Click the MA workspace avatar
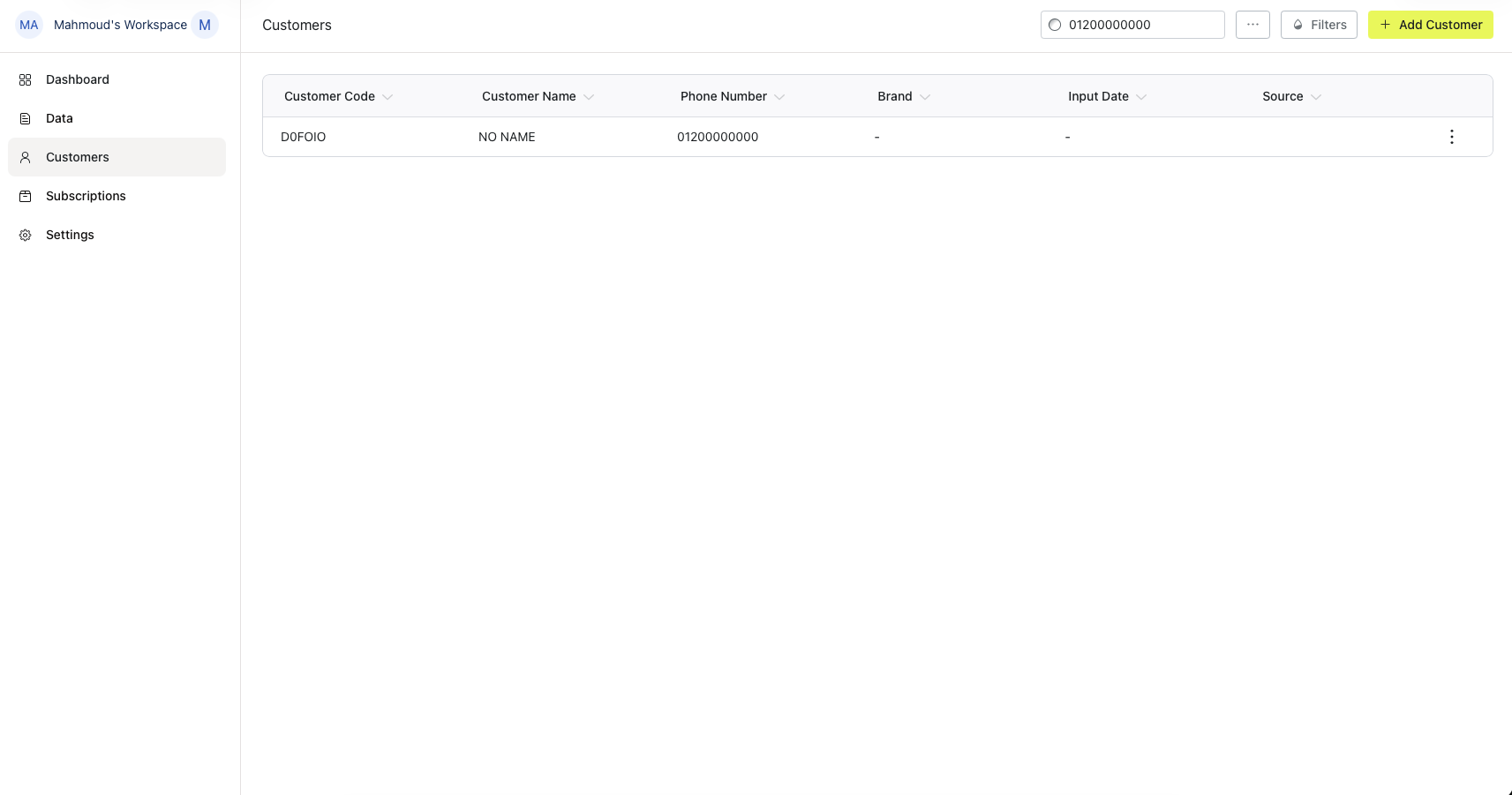Image resolution: width=1512 pixels, height=795 pixels. pos(29,25)
